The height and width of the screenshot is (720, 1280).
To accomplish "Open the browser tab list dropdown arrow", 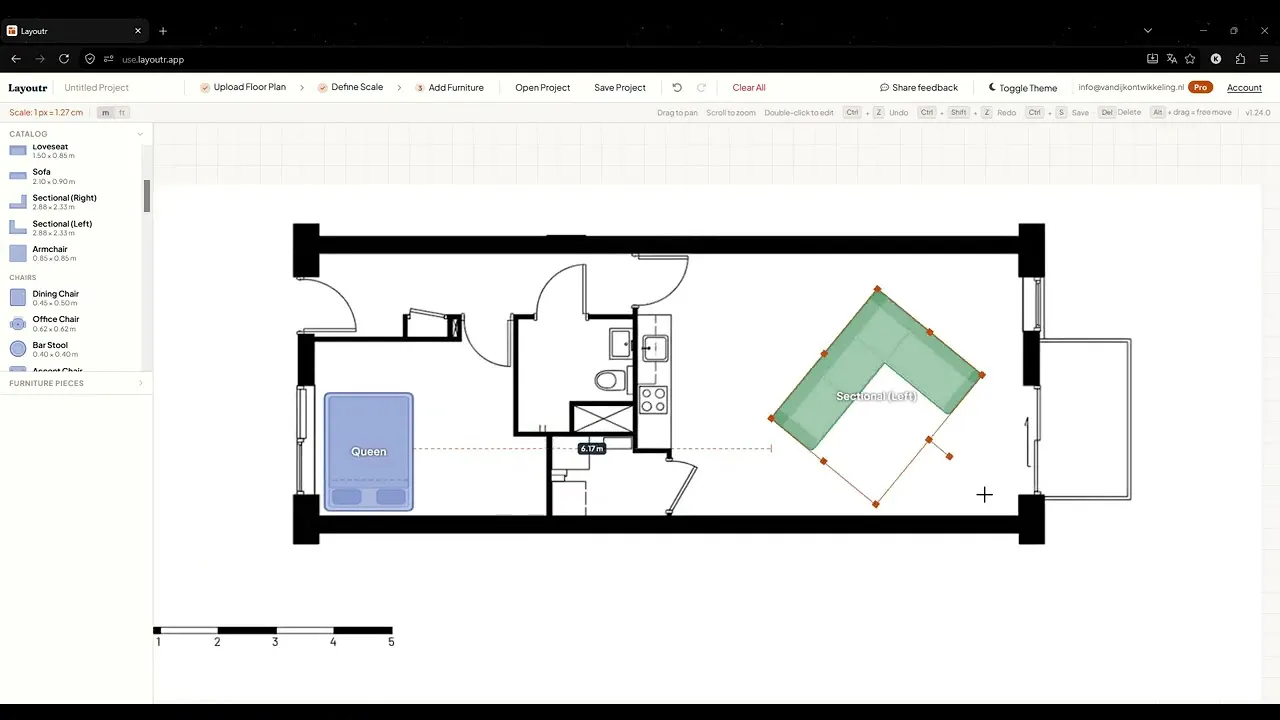I will [x=1147, y=31].
